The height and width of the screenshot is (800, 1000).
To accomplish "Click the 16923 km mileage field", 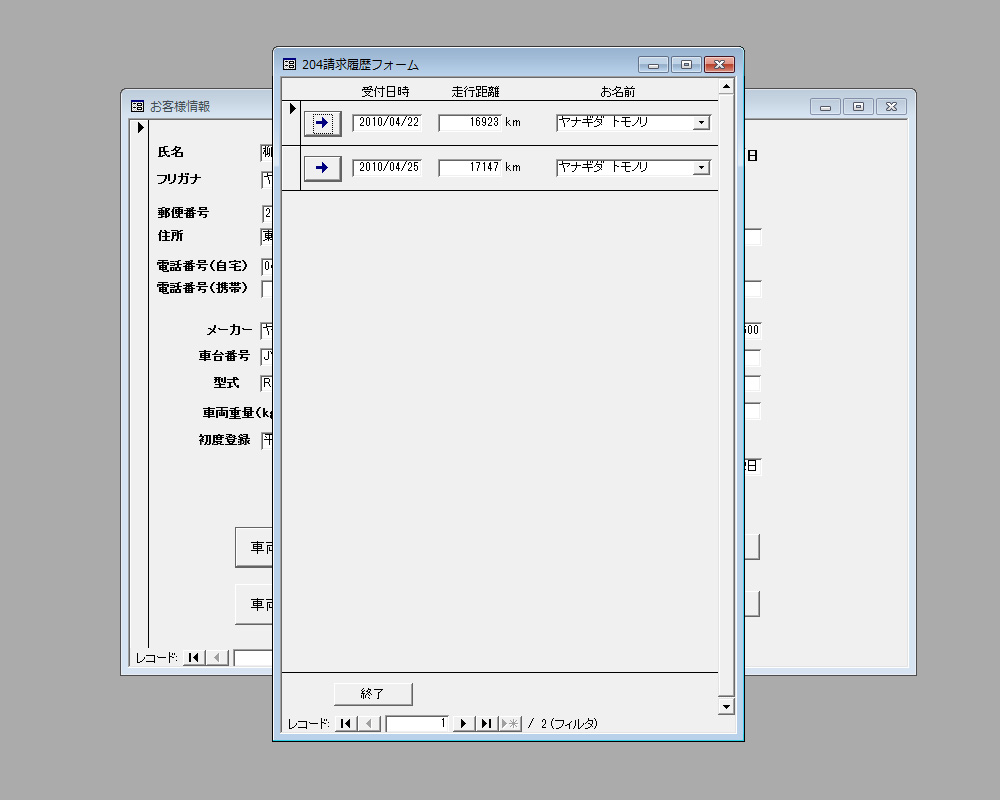I will pyautogui.click(x=469, y=123).
